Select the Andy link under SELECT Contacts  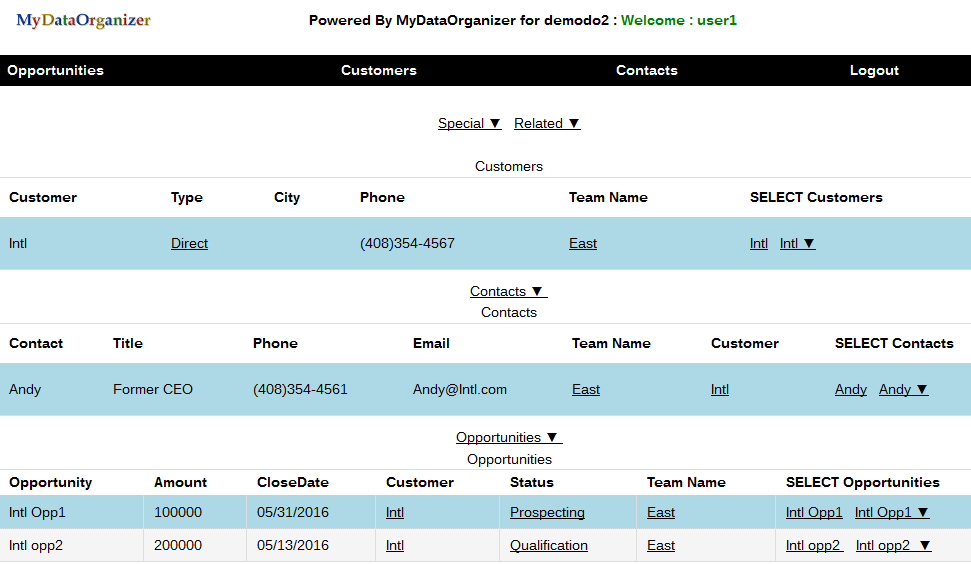(x=851, y=389)
